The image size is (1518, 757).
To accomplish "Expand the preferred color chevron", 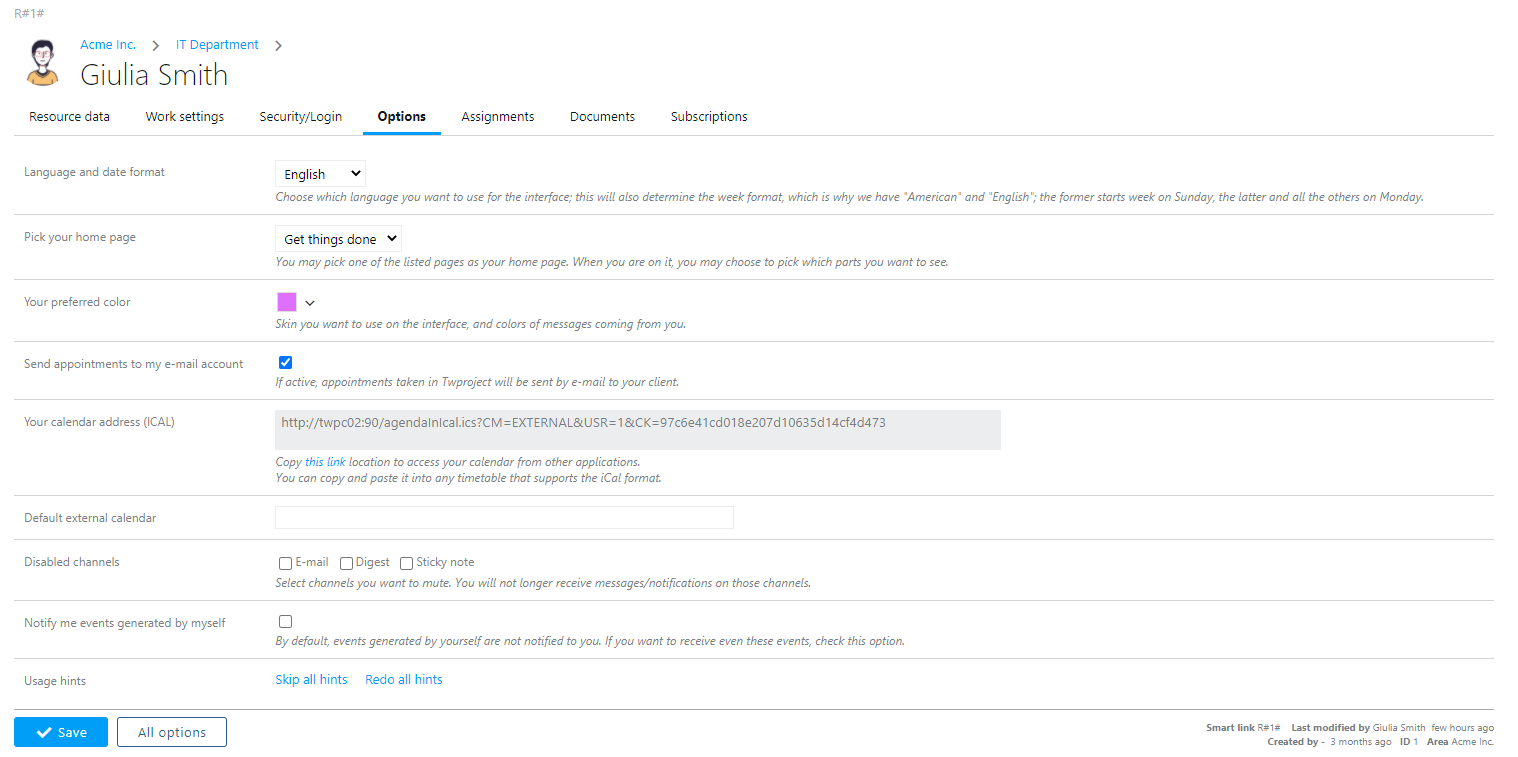I will (x=310, y=303).
